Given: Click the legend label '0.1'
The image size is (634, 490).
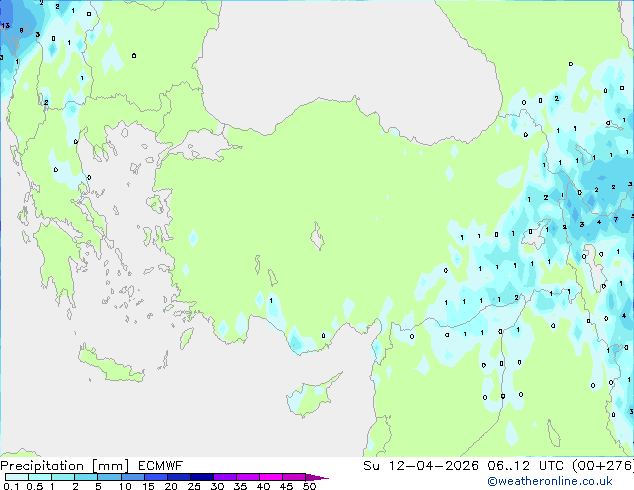Looking at the screenshot, I should point(11,486).
